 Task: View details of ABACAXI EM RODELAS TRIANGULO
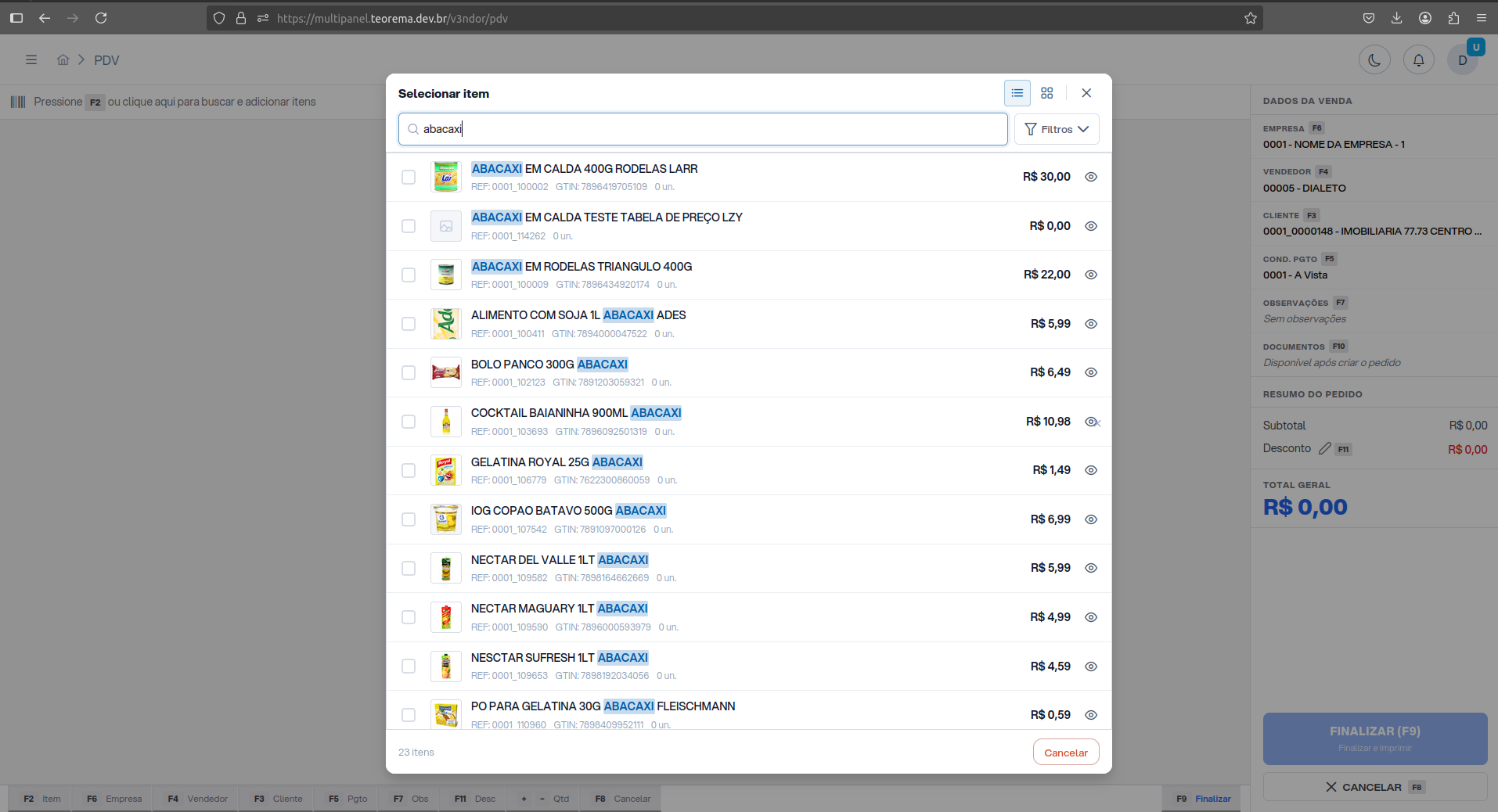click(1091, 275)
